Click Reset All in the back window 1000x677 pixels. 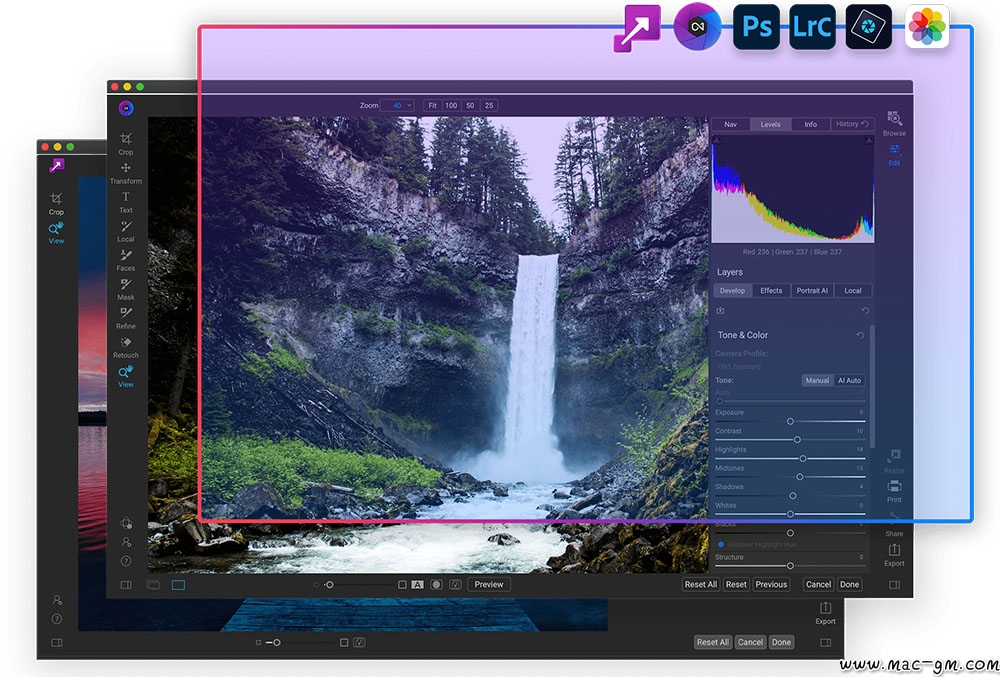coord(712,643)
